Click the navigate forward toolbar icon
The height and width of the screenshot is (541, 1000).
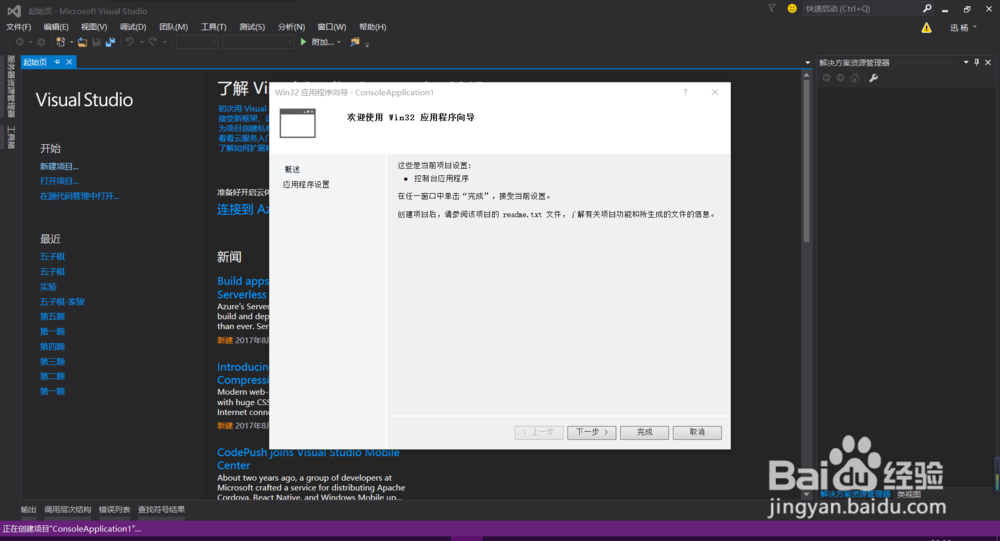[41, 42]
